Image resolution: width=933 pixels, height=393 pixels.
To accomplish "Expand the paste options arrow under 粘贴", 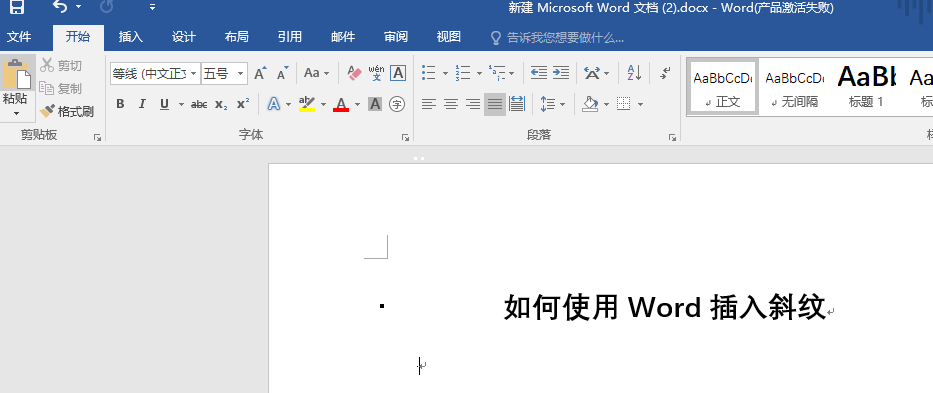I will [x=16, y=113].
